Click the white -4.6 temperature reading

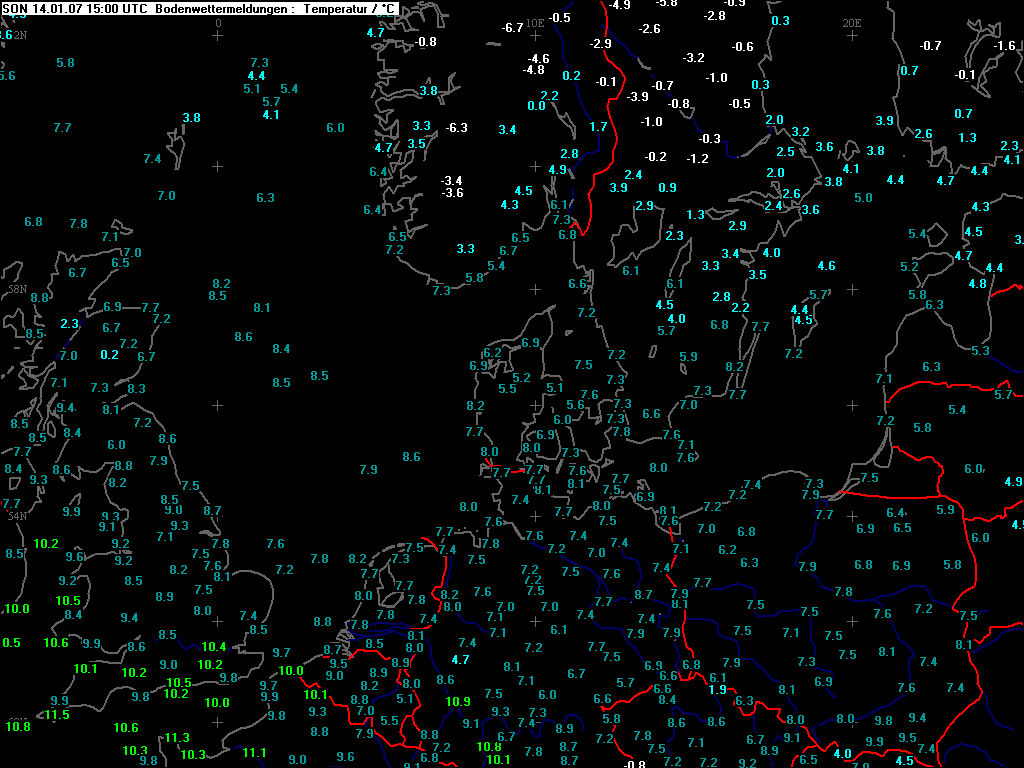pos(538,59)
